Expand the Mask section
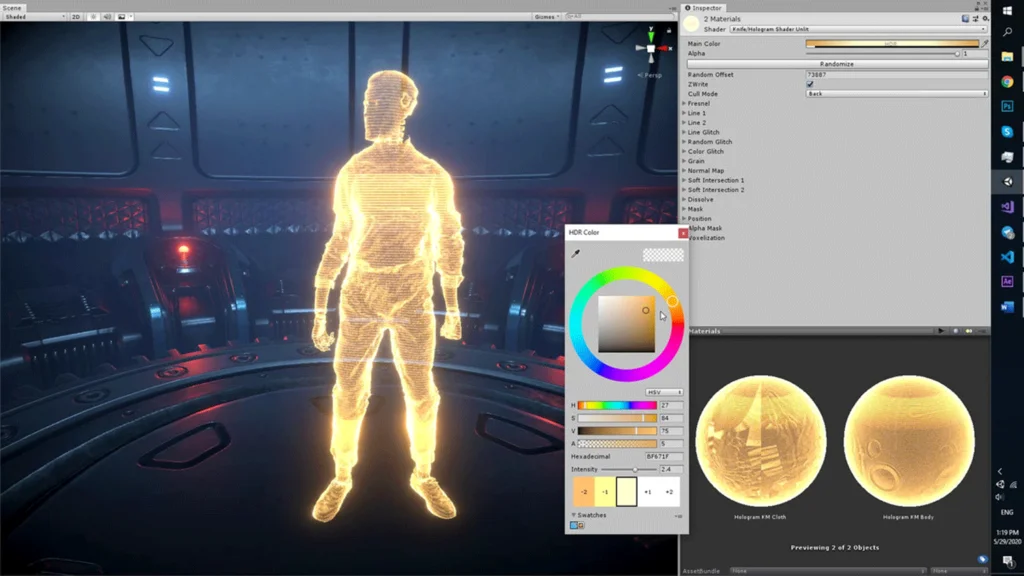The image size is (1024, 576). (x=694, y=209)
